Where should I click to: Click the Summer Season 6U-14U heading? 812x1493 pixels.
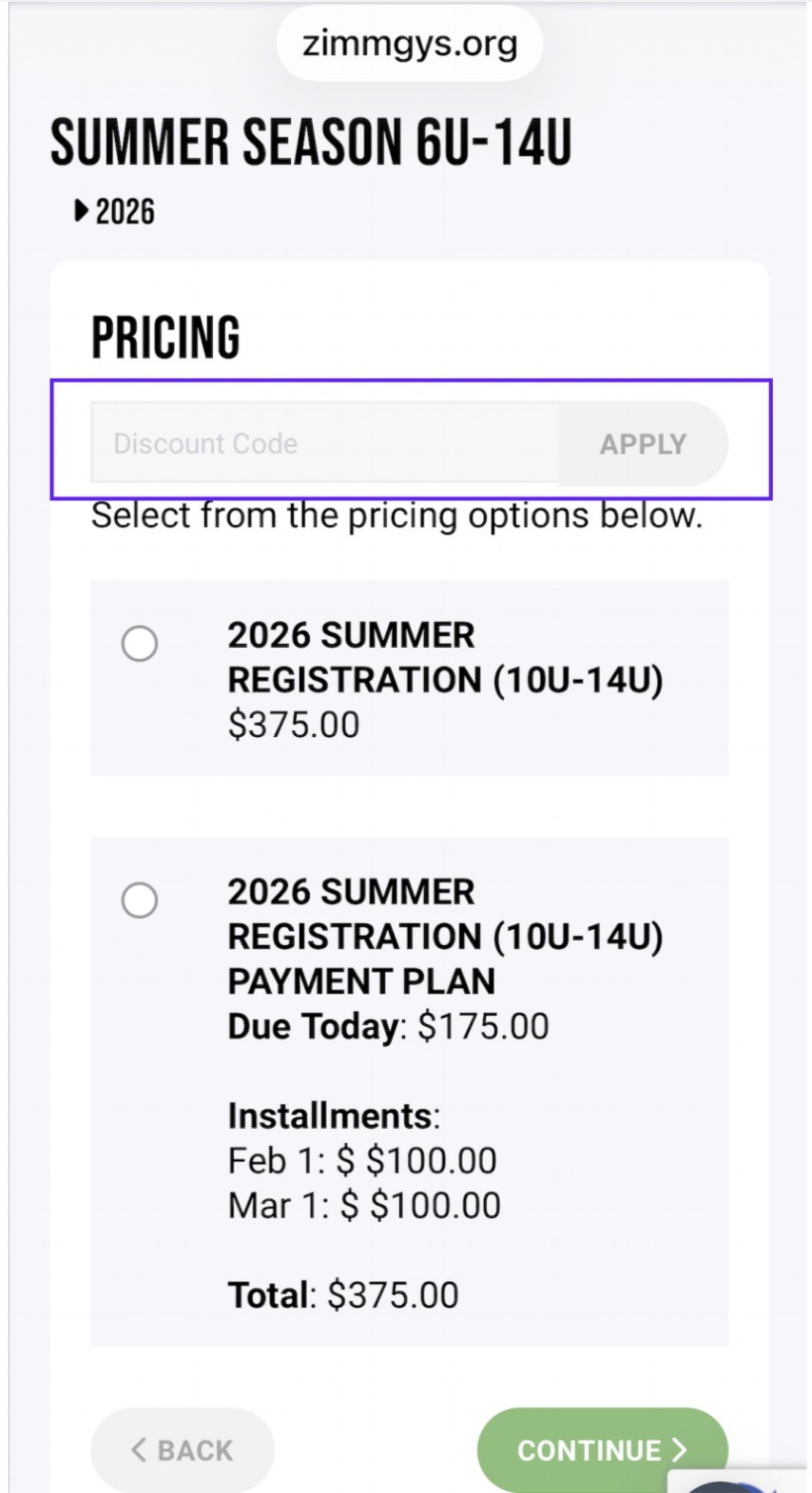pyautogui.click(x=311, y=143)
